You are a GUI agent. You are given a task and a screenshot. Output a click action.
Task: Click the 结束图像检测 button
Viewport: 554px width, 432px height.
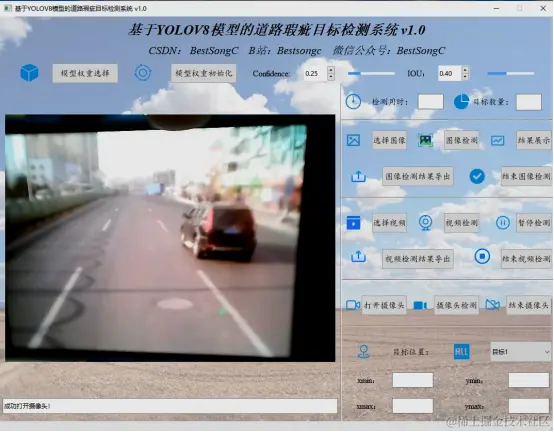point(526,176)
